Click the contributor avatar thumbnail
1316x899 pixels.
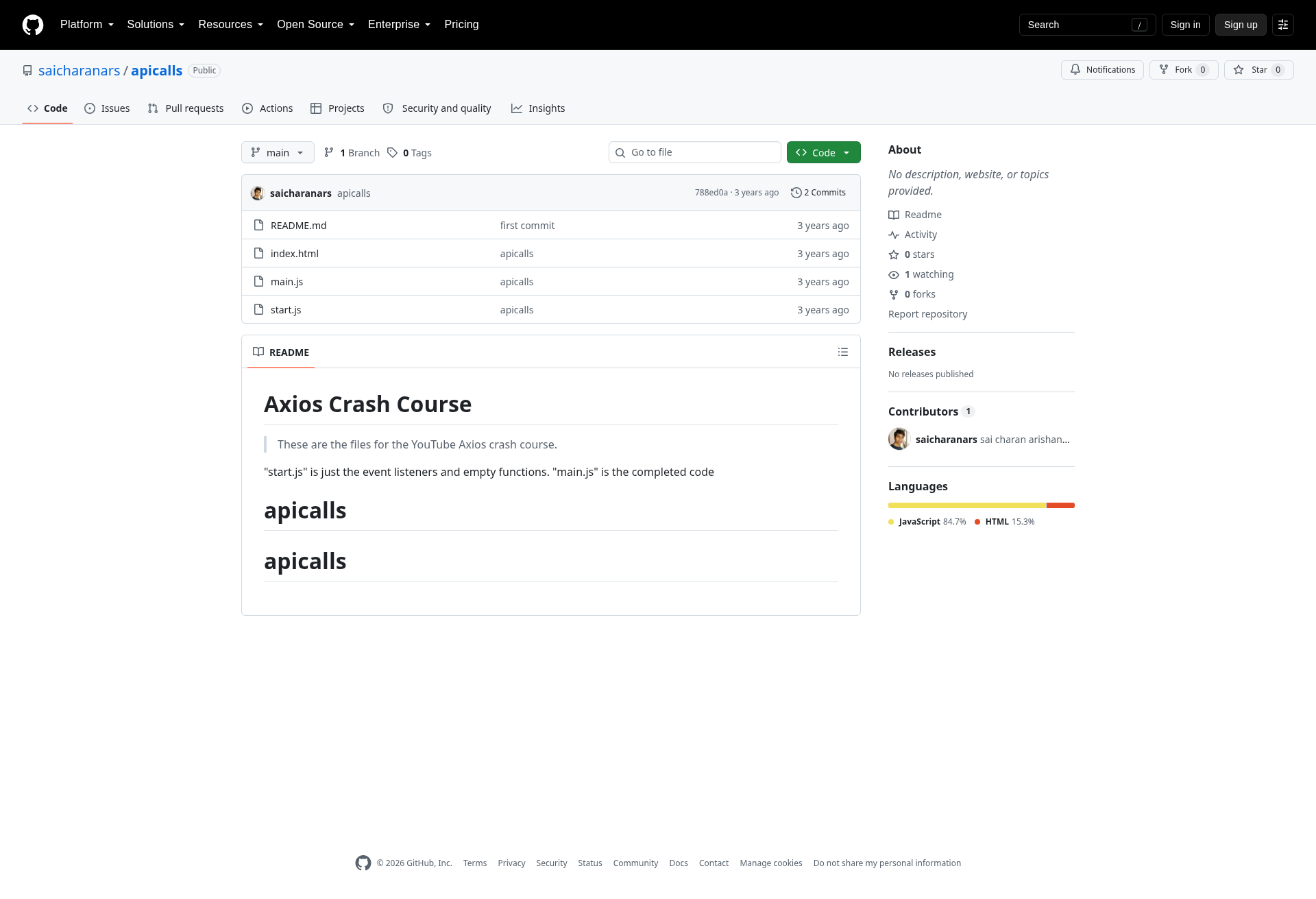(x=899, y=439)
